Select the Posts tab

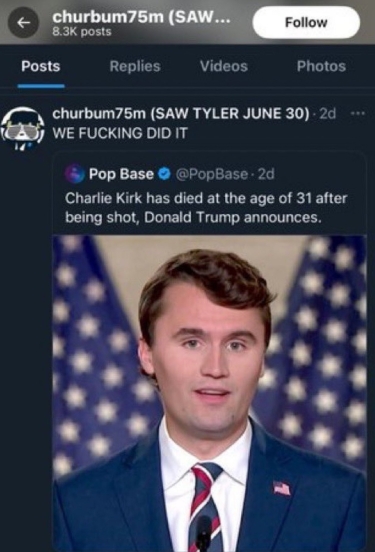click(40, 66)
